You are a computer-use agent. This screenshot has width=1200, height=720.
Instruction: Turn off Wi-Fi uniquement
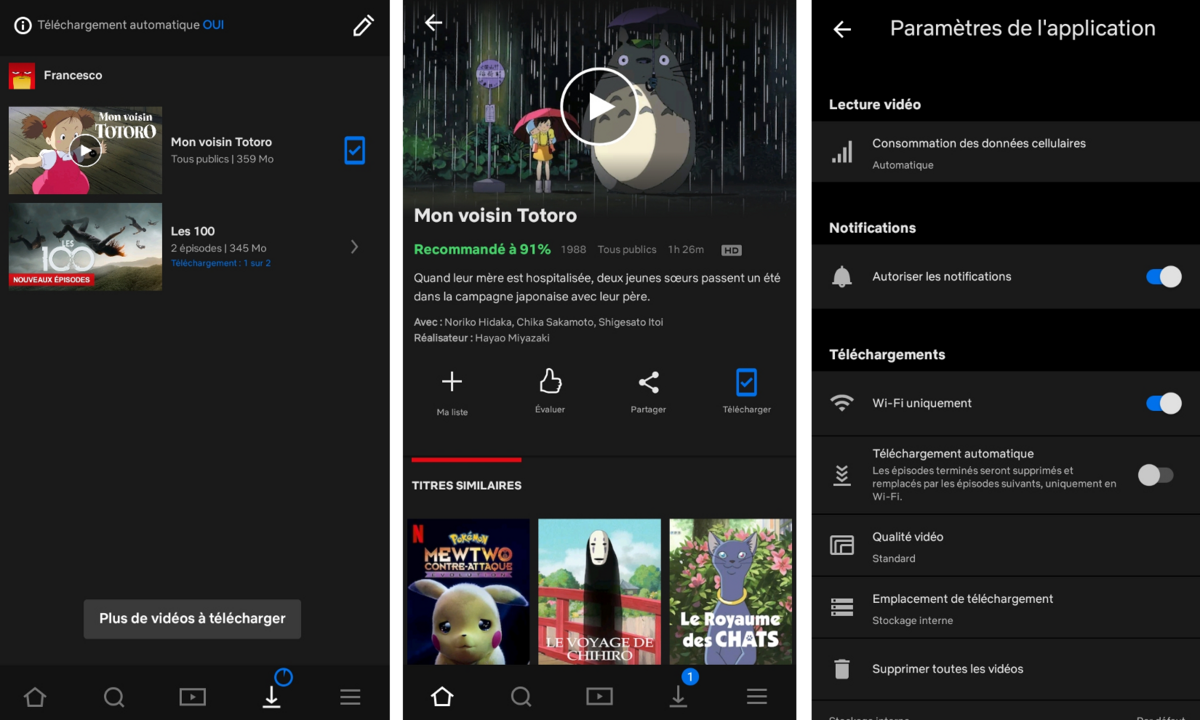(1163, 403)
